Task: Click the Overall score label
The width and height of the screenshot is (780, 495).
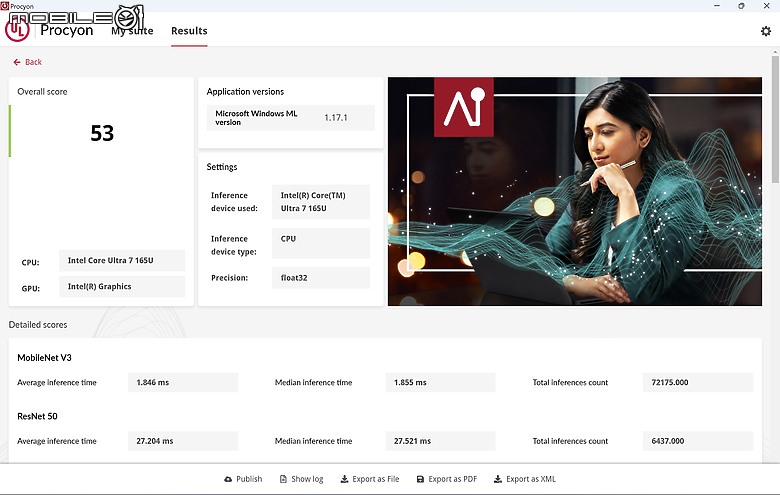Action: click(x=42, y=92)
